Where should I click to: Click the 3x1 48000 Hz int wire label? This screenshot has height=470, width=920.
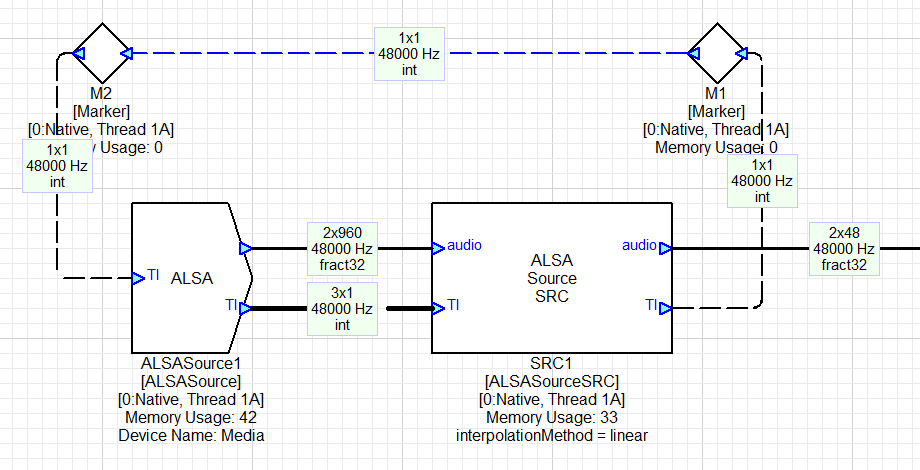342,309
